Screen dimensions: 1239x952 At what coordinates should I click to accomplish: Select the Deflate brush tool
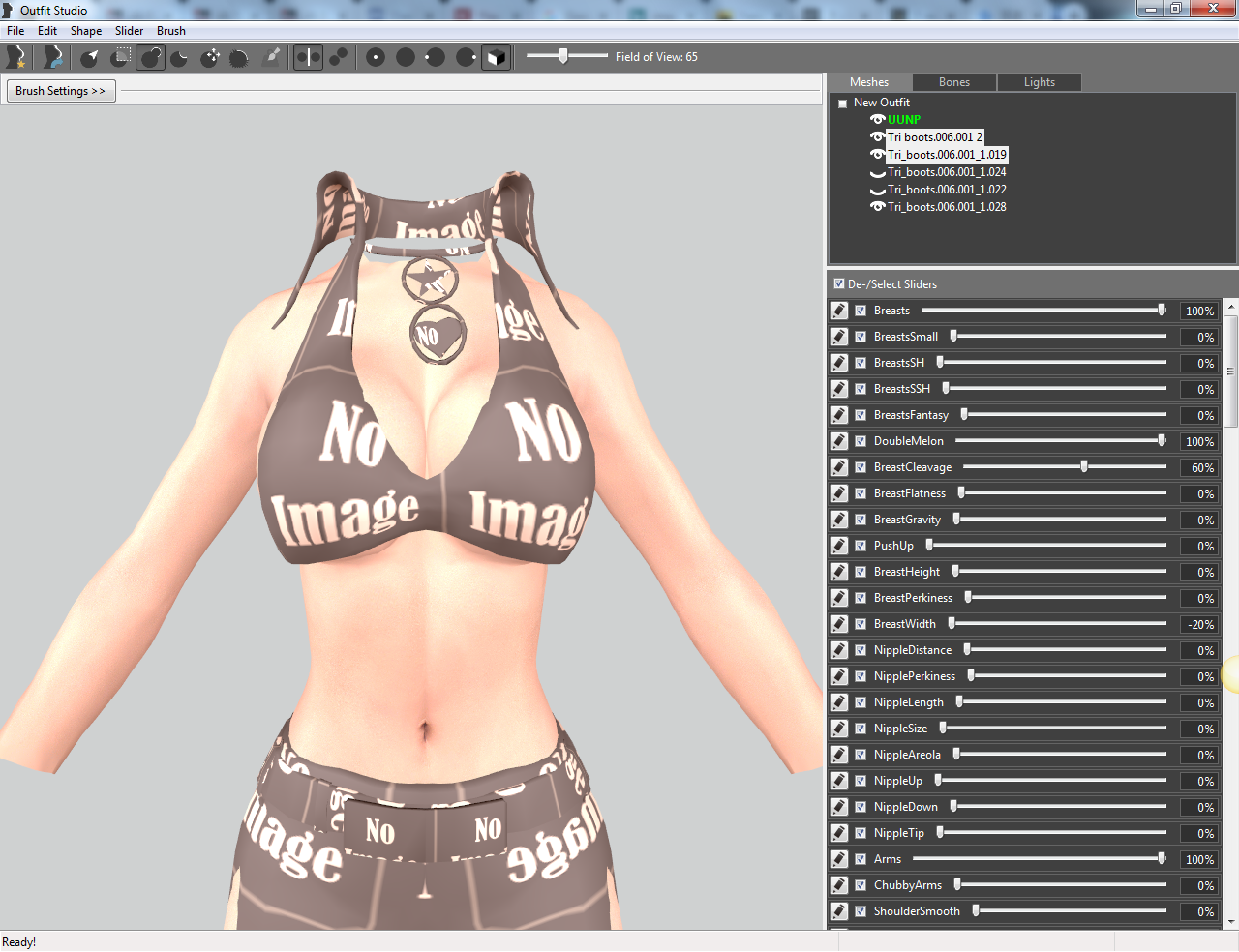pyautogui.click(x=181, y=57)
